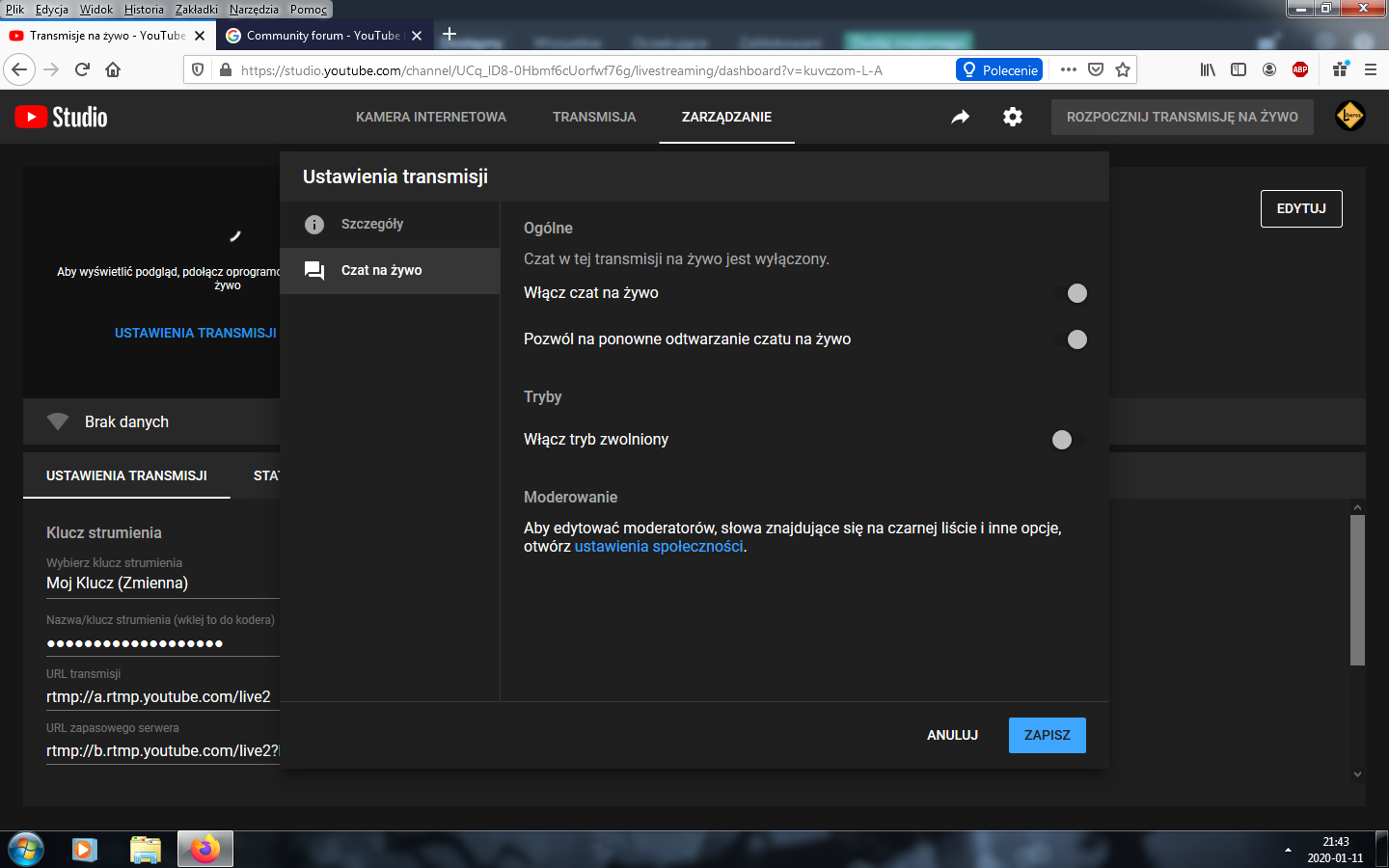Show site info via the padlock icon
Viewport: 1389px width, 868px height.
tap(225, 69)
